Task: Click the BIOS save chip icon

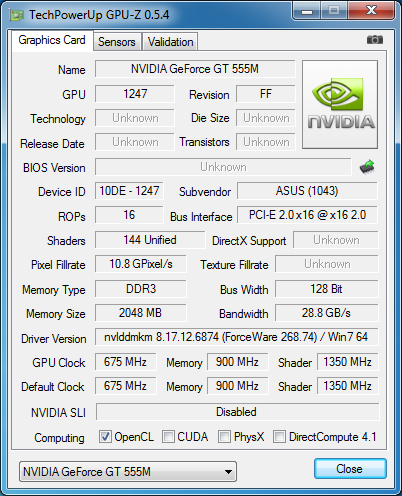Action: point(367,167)
